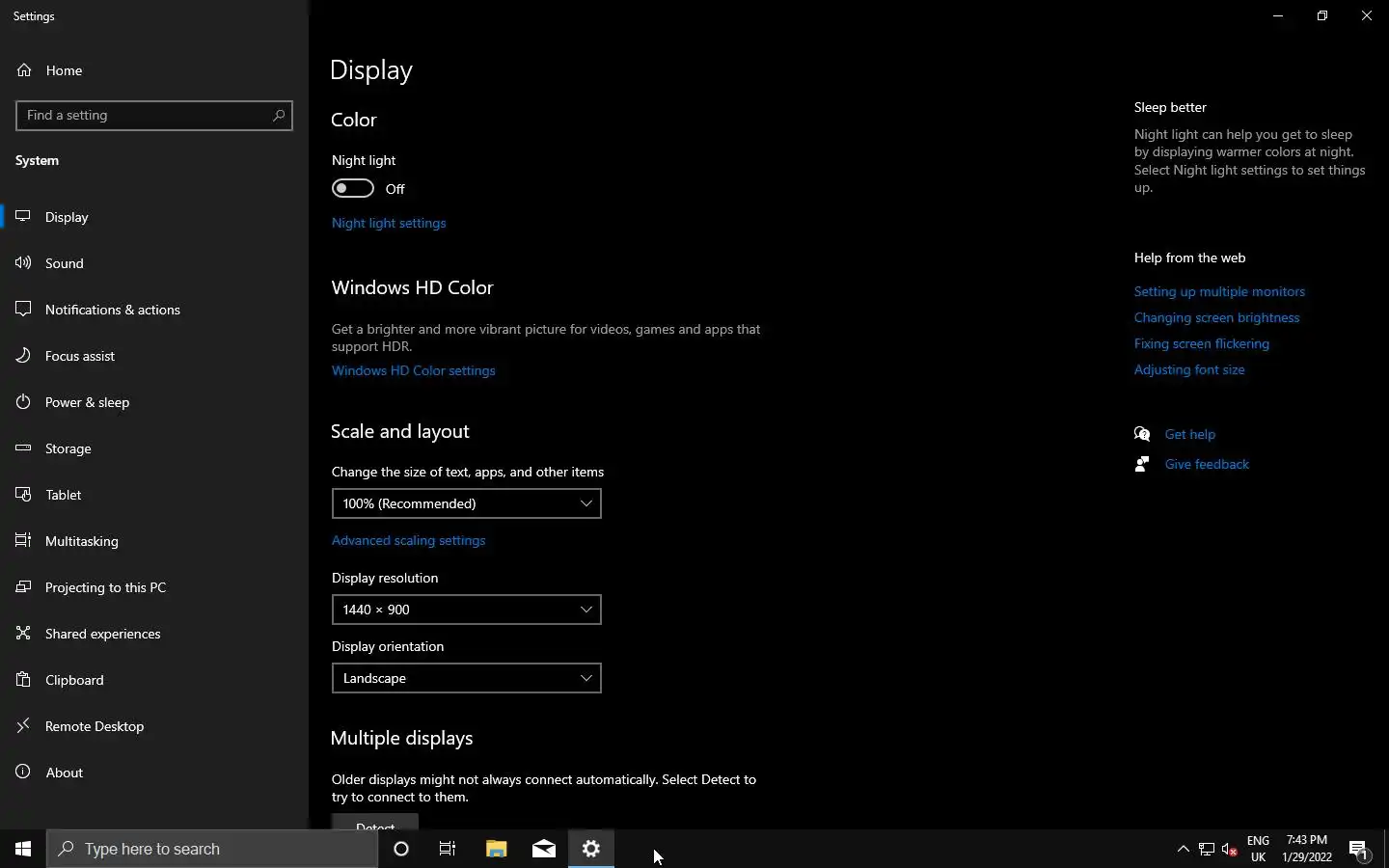
Task: Click the Power & sleep icon
Action: tap(23, 402)
